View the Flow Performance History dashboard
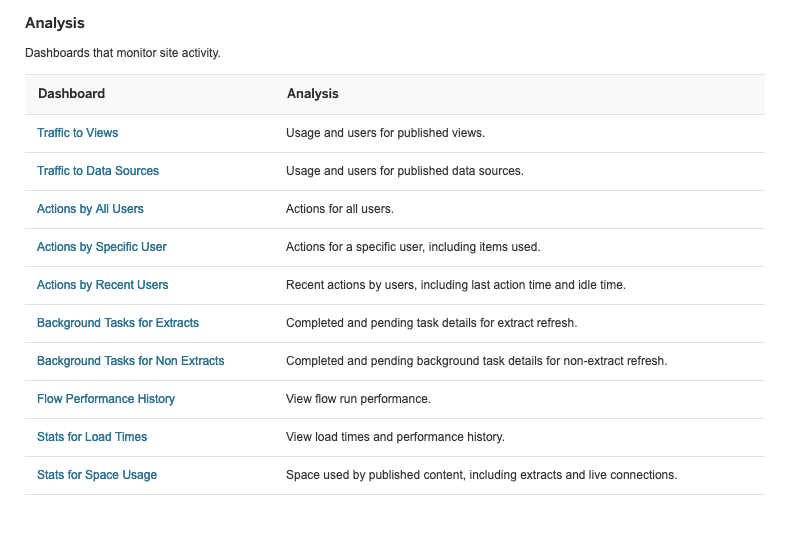Screen dimensions: 791x544 pyautogui.click(x=106, y=399)
